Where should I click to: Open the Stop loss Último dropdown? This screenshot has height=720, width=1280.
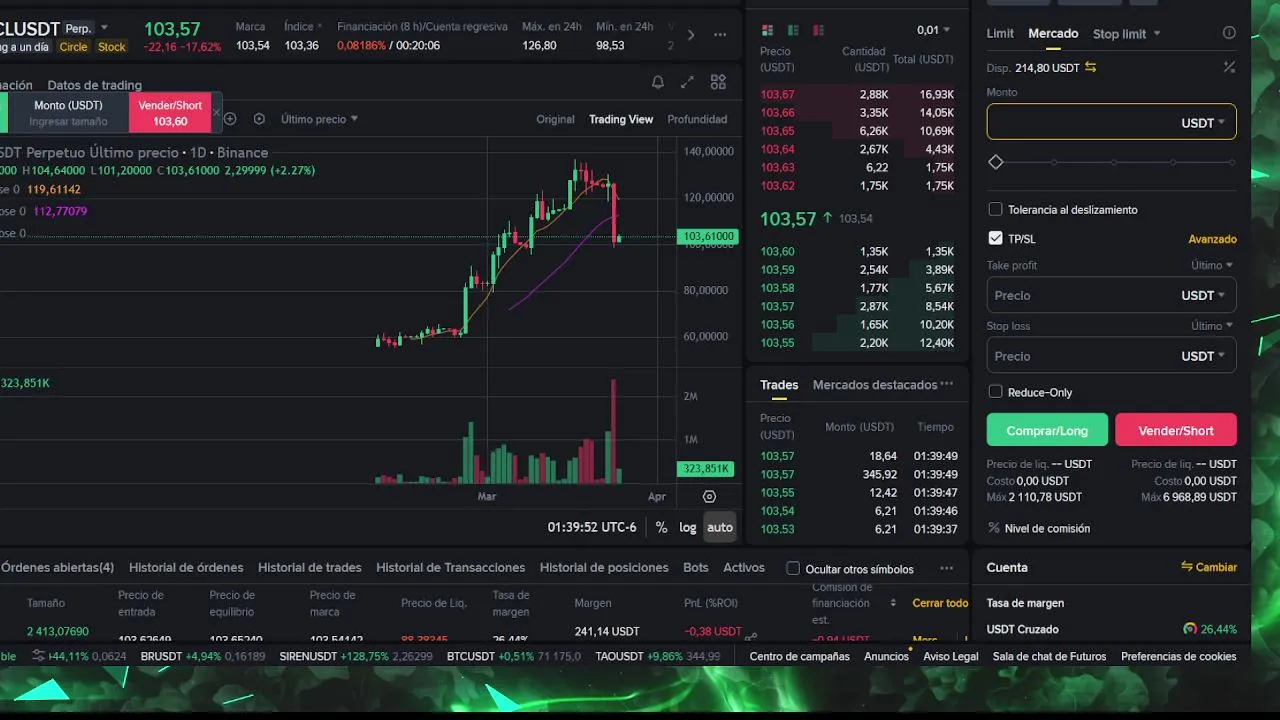(x=1212, y=326)
